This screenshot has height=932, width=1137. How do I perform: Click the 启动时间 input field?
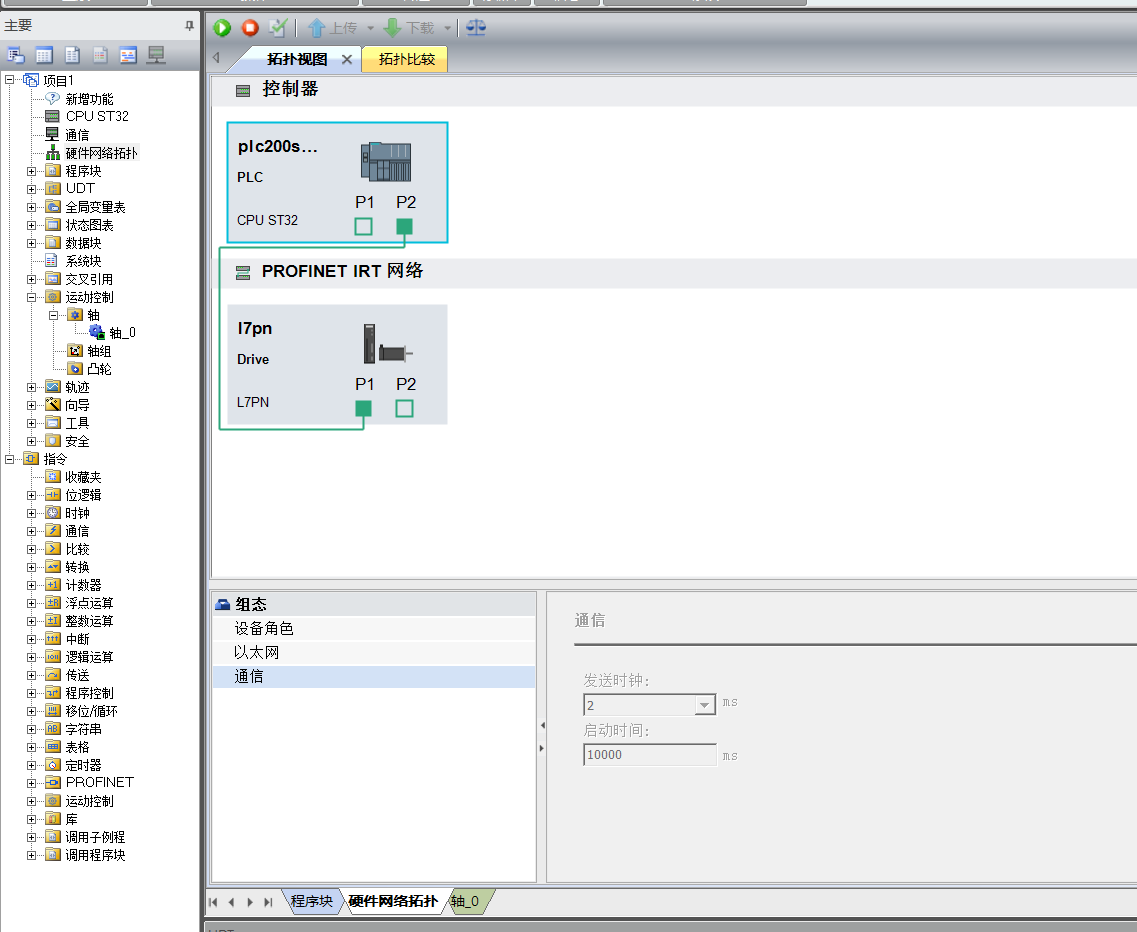[x=650, y=755]
